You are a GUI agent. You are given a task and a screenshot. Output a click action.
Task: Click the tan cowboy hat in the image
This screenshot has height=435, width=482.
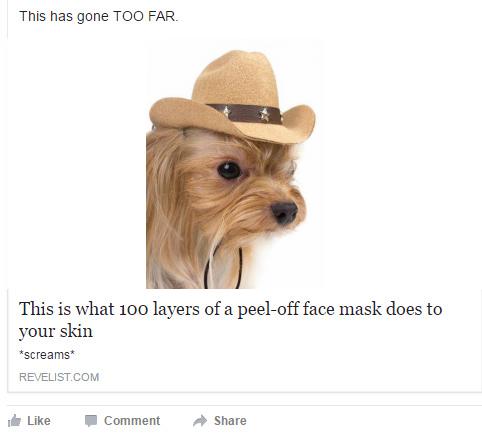tap(232, 97)
